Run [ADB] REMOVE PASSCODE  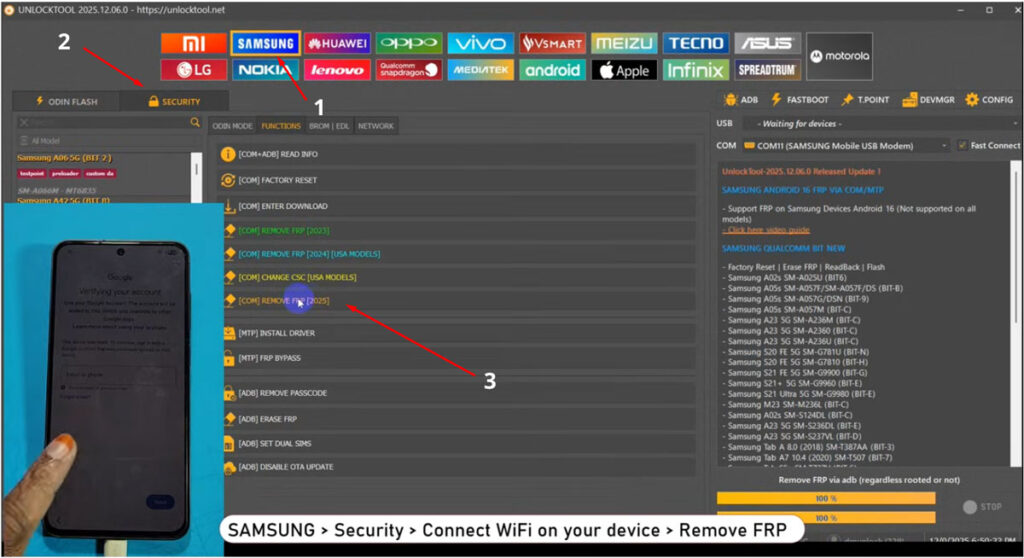[x=456, y=393]
